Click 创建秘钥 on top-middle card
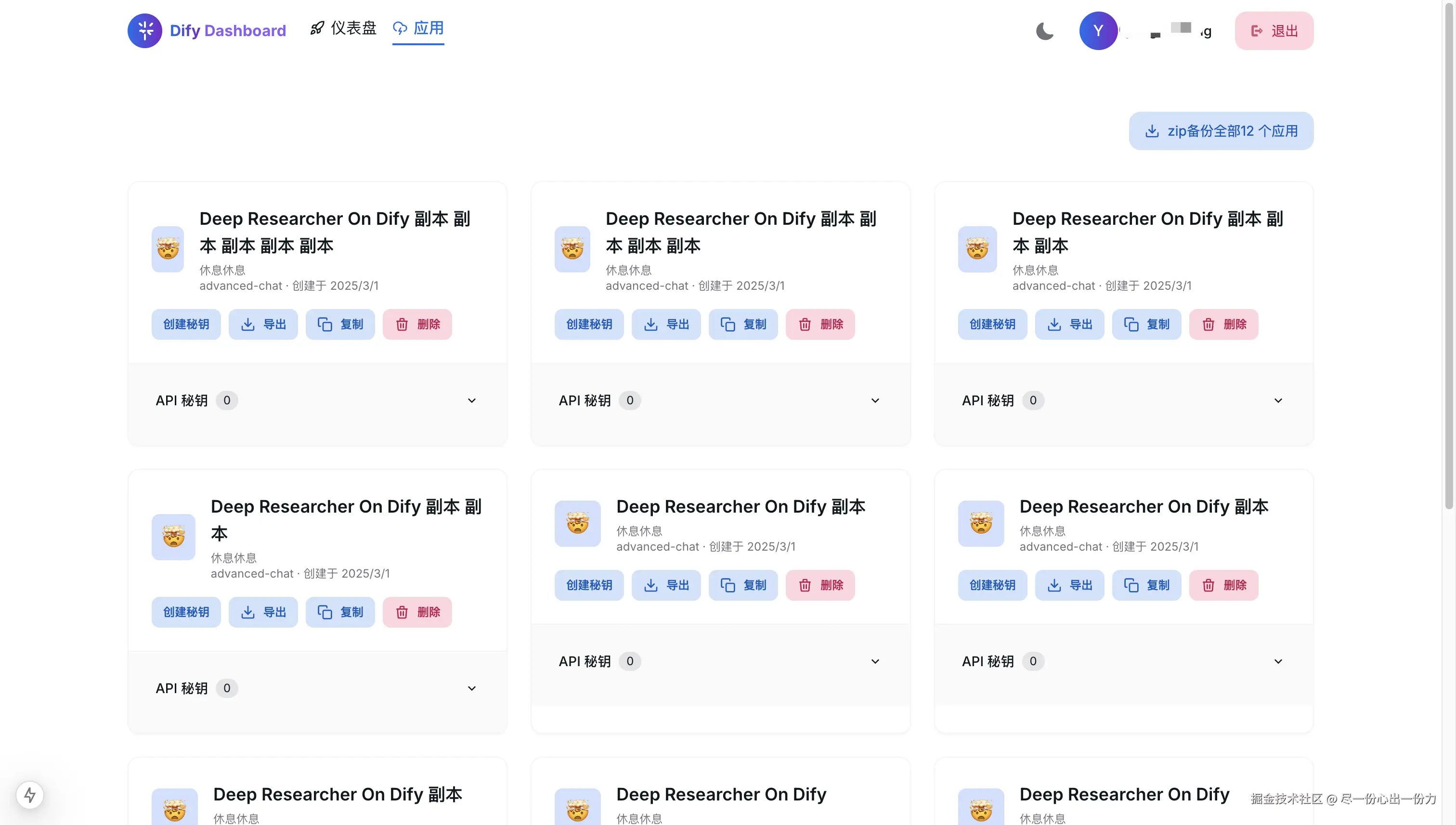Screen dimensions: 1456x825 [x=589, y=324]
